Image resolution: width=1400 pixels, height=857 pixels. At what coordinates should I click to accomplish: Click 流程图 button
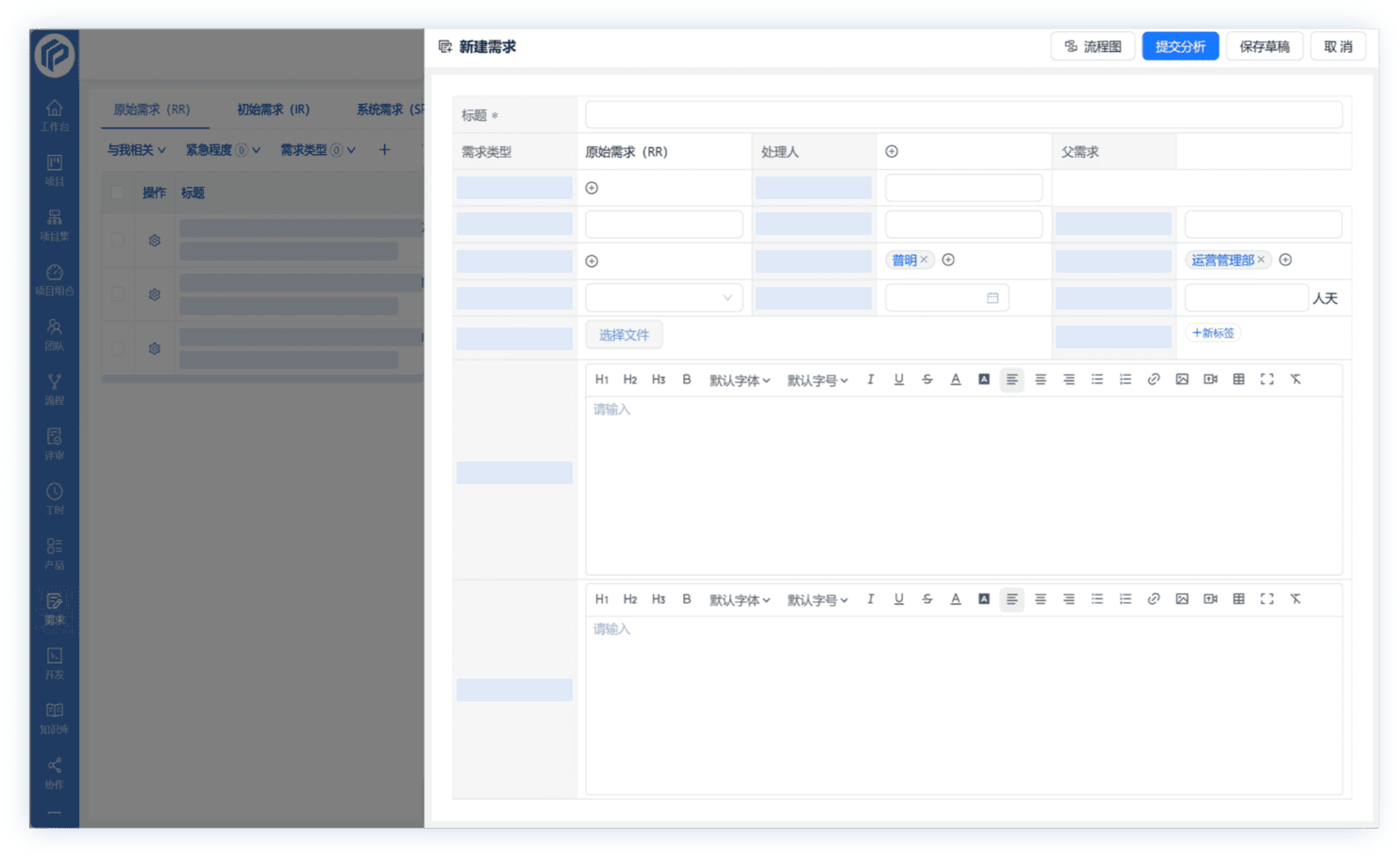(x=1092, y=46)
